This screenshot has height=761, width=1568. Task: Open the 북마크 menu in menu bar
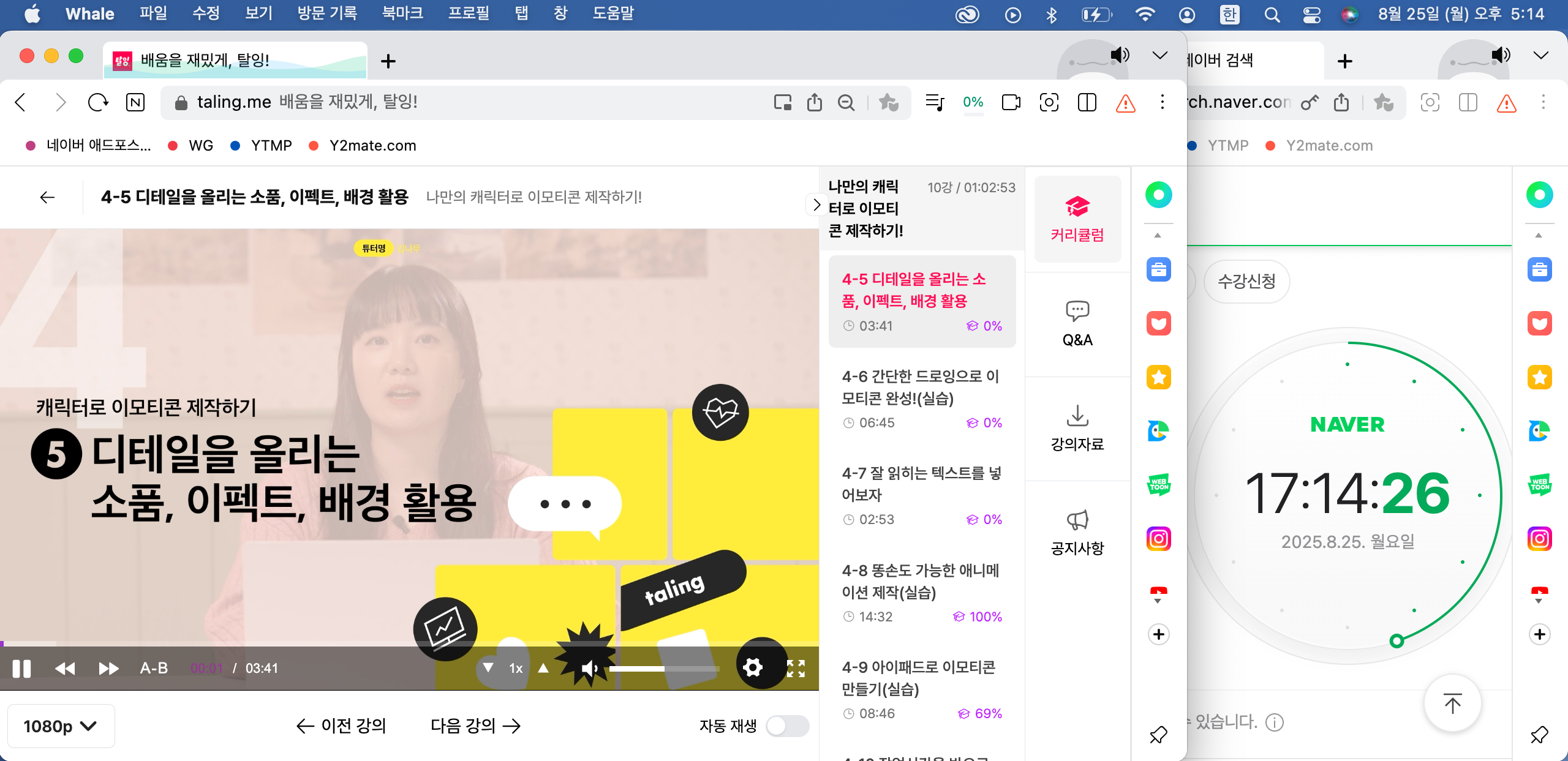(x=402, y=13)
